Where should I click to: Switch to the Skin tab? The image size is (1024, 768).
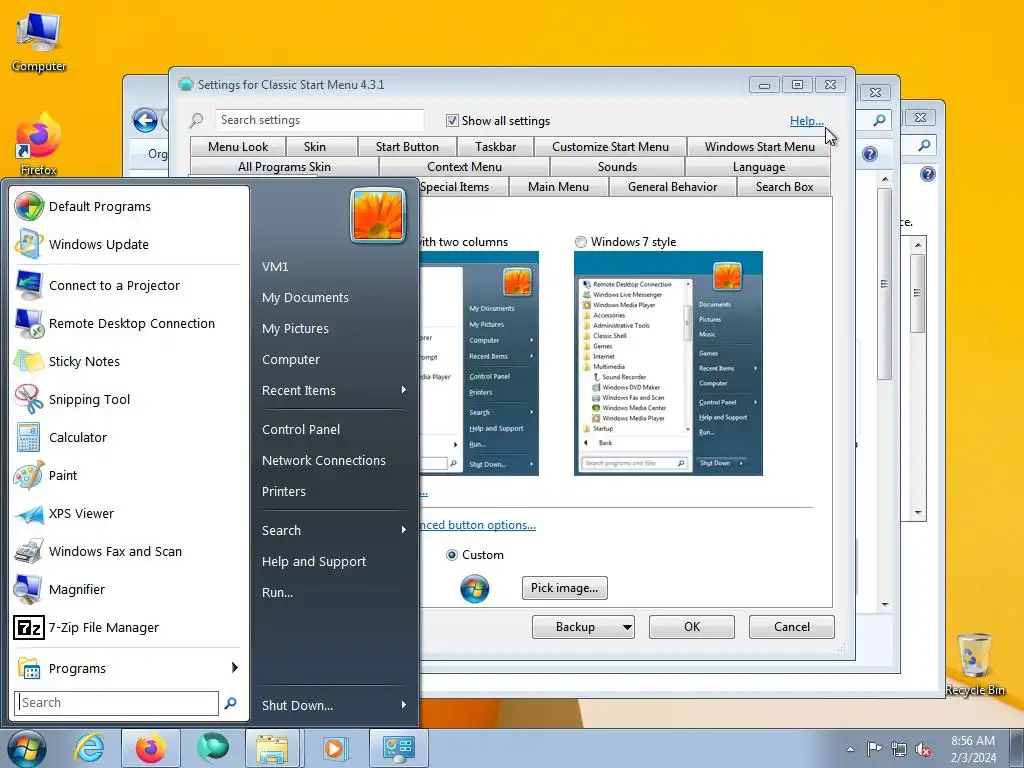click(314, 147)
